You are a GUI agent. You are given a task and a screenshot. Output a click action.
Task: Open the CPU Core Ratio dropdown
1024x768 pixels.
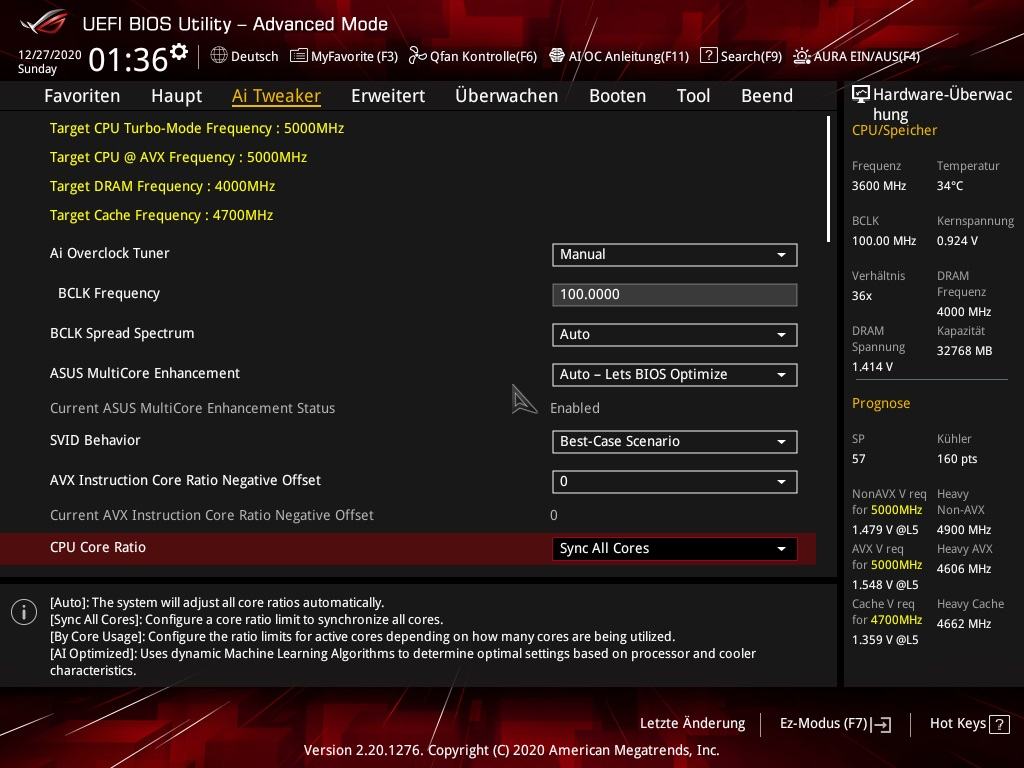pyautogui.click(x=675, y=549)
